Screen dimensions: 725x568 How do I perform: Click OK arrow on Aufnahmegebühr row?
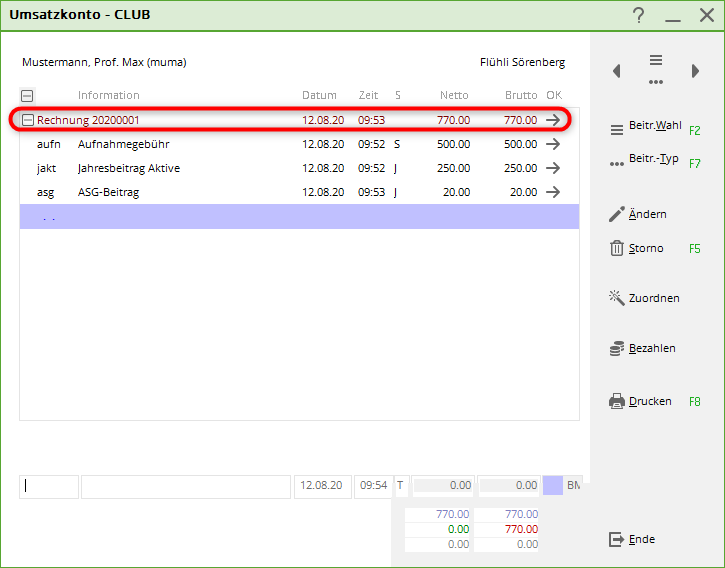553,144
